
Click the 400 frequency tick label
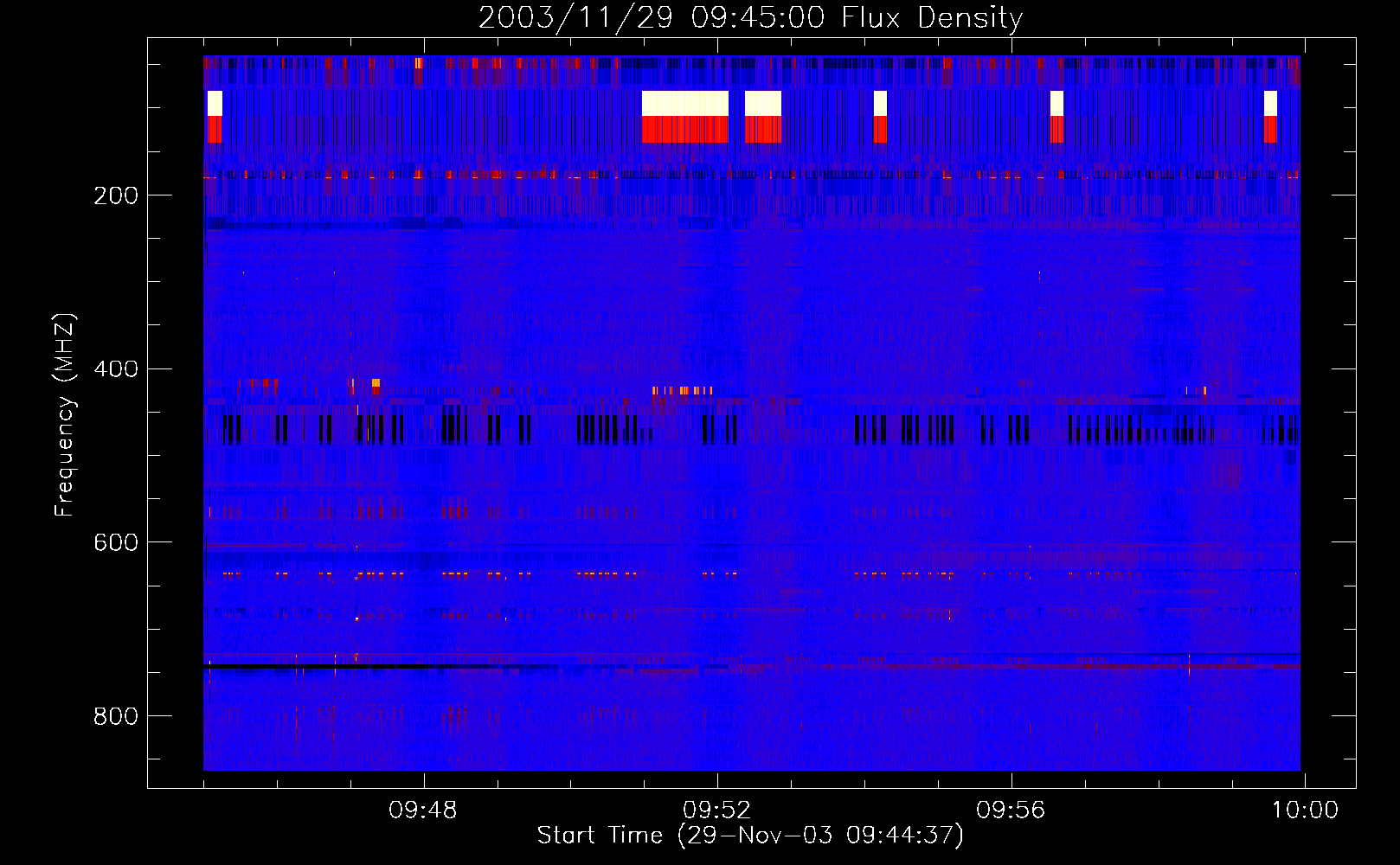116,369
